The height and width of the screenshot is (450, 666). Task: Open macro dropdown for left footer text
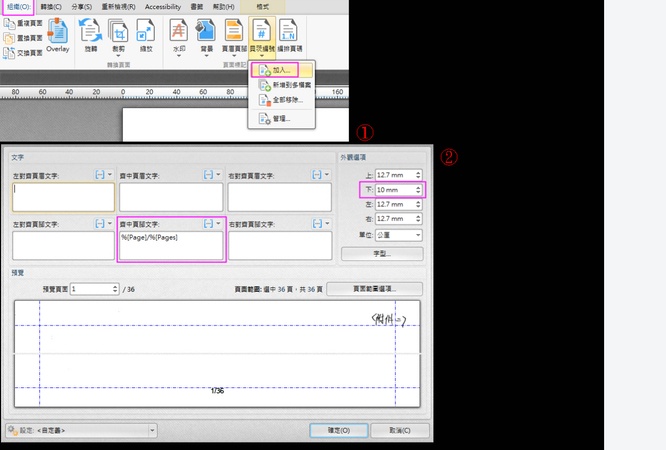tap(104, 224)
